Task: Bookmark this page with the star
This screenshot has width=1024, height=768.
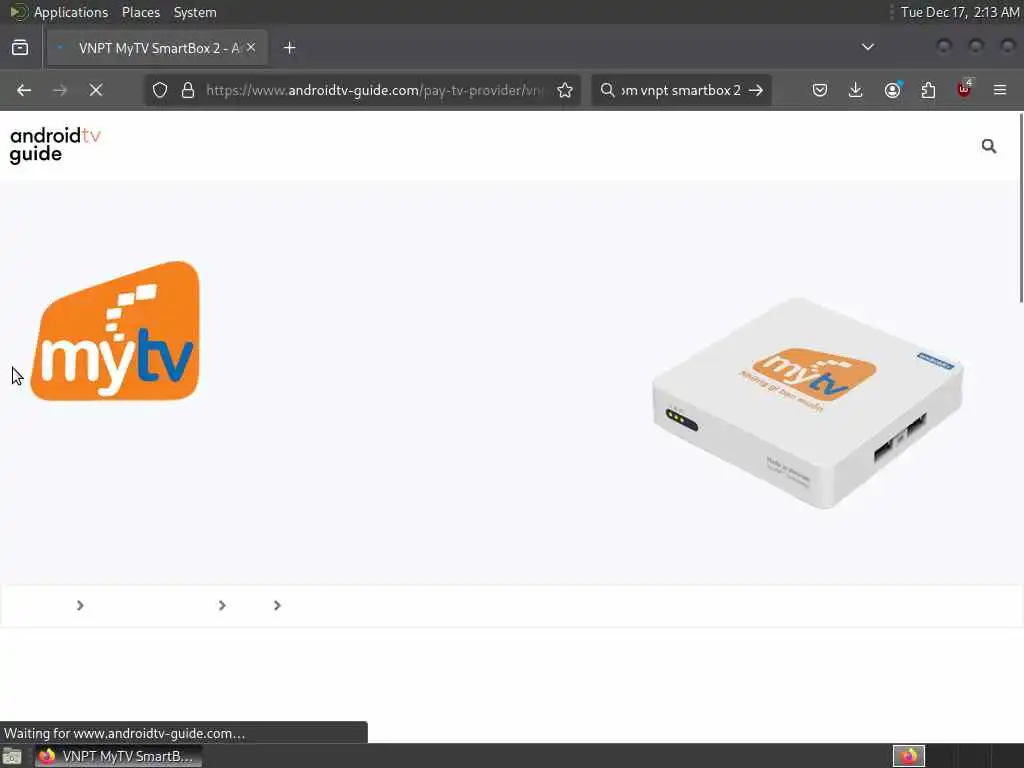Action: (x=565, y=90)
